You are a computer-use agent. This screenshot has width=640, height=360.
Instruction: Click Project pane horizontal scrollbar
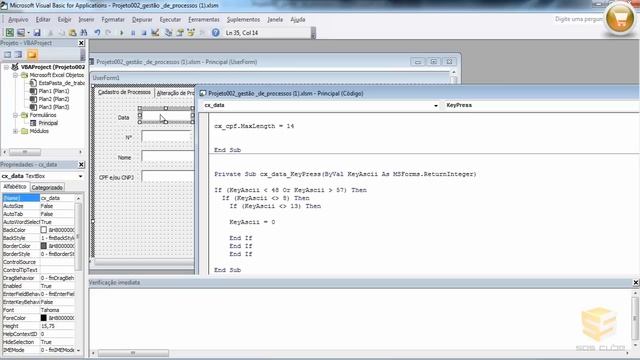click(x=42, y=152)
